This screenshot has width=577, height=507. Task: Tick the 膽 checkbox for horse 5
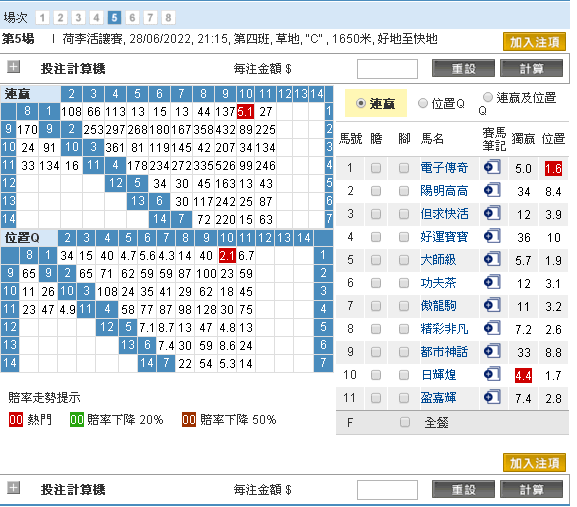pos(376,260)
